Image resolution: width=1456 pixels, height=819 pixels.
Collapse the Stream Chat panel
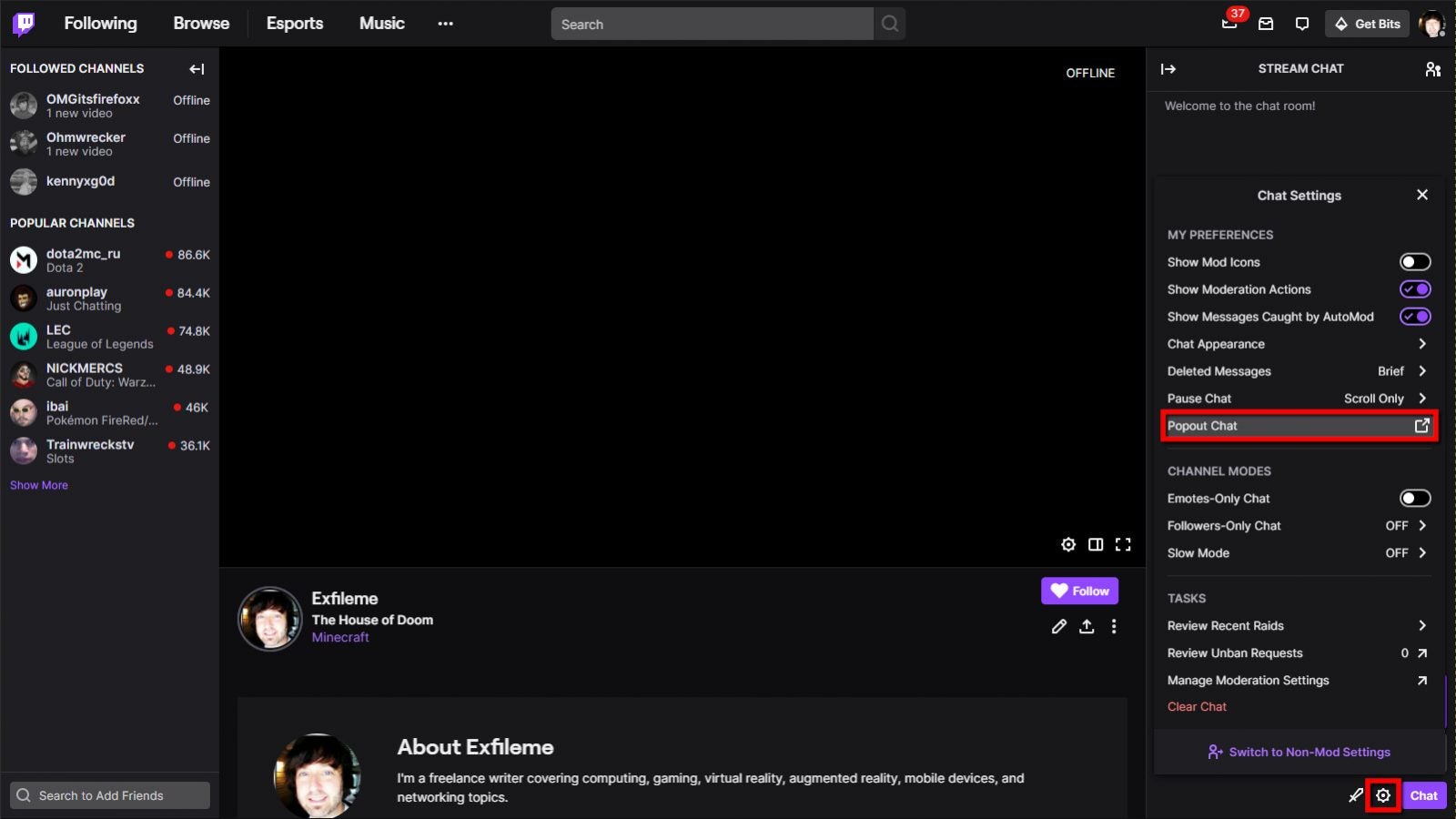point(1168,68)
